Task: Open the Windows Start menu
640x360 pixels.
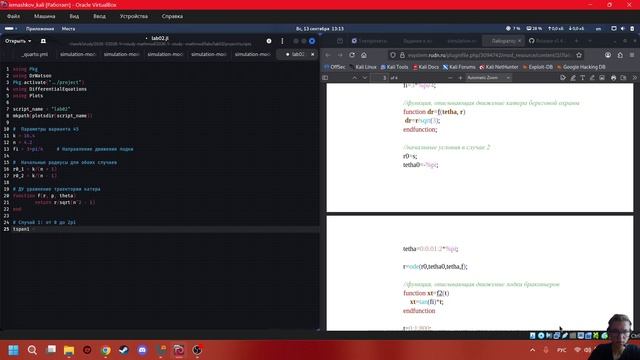Action: coord(13,350)
